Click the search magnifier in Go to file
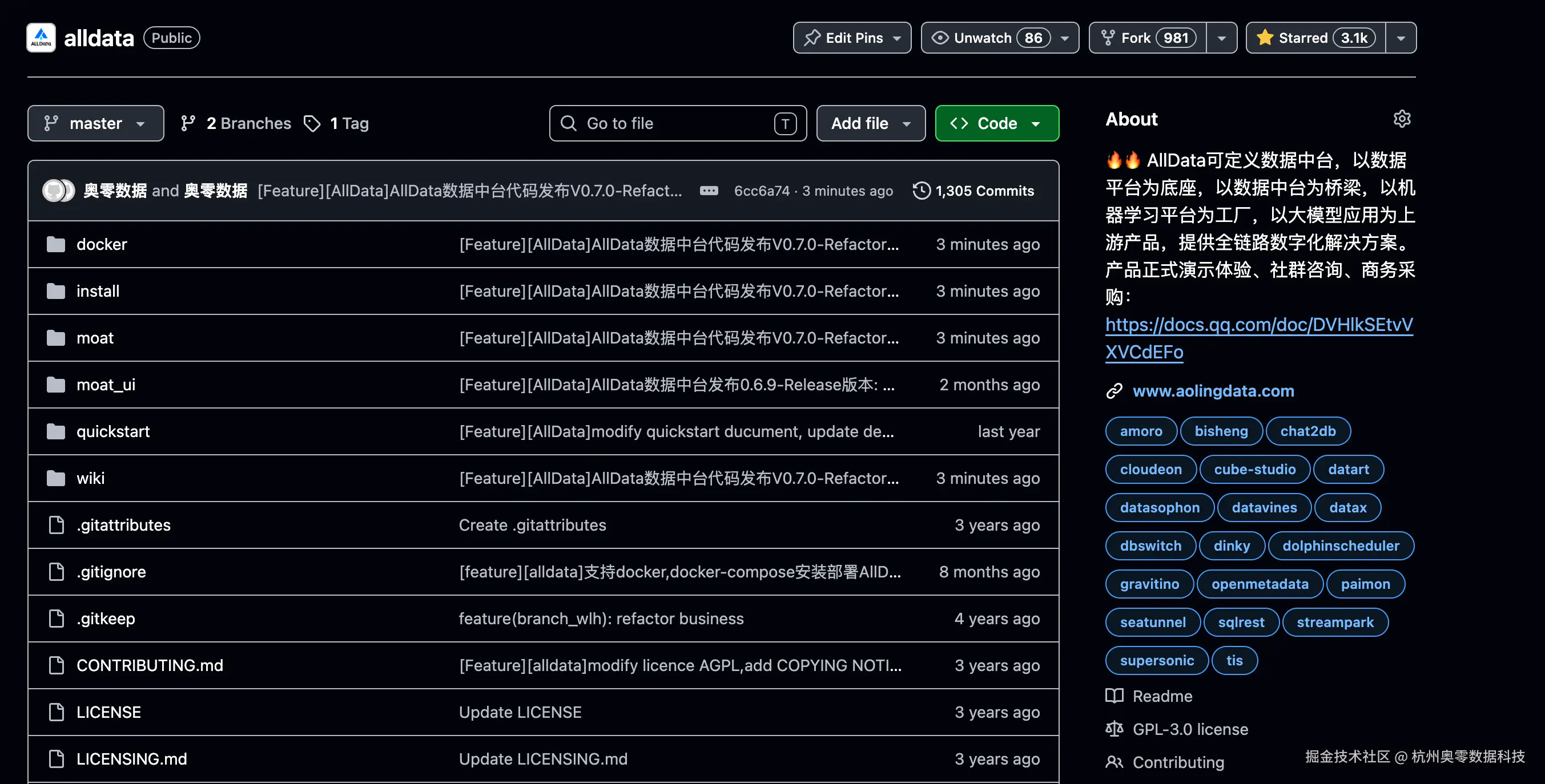The width and height of the screenshot is (1545, 784). pos(569,123)
